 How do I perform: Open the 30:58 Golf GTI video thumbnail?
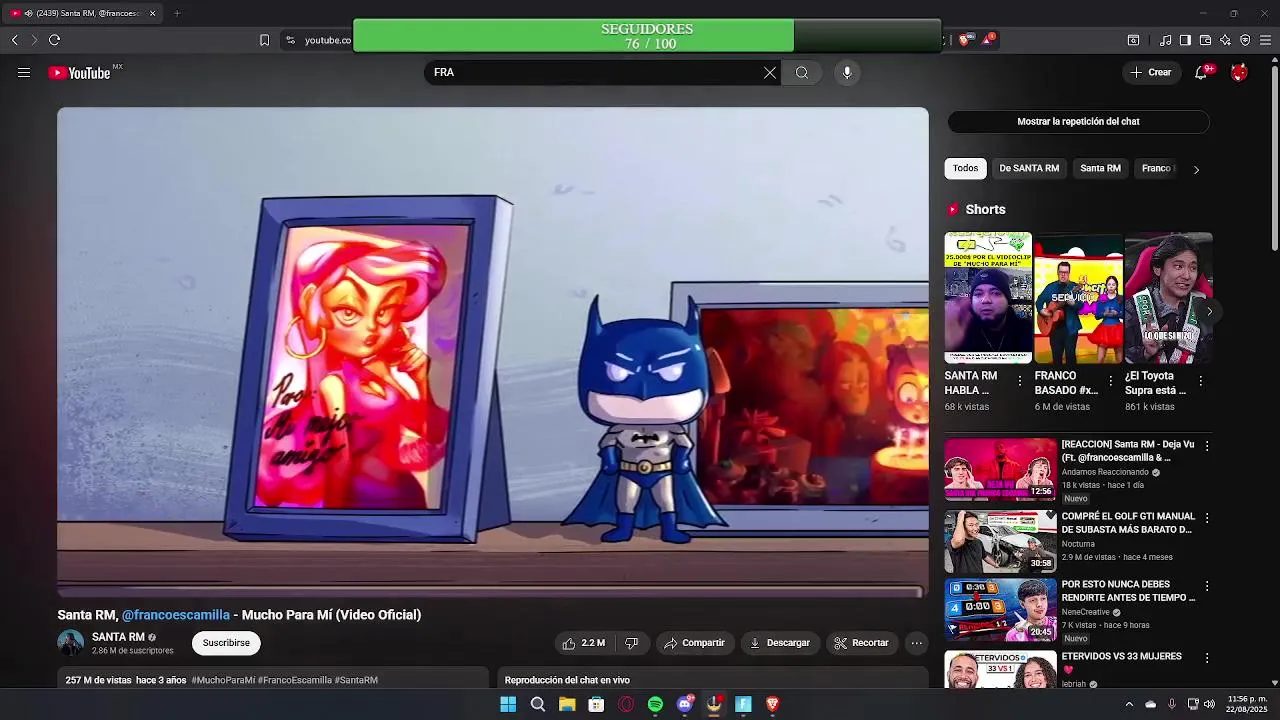(1000, 541)
